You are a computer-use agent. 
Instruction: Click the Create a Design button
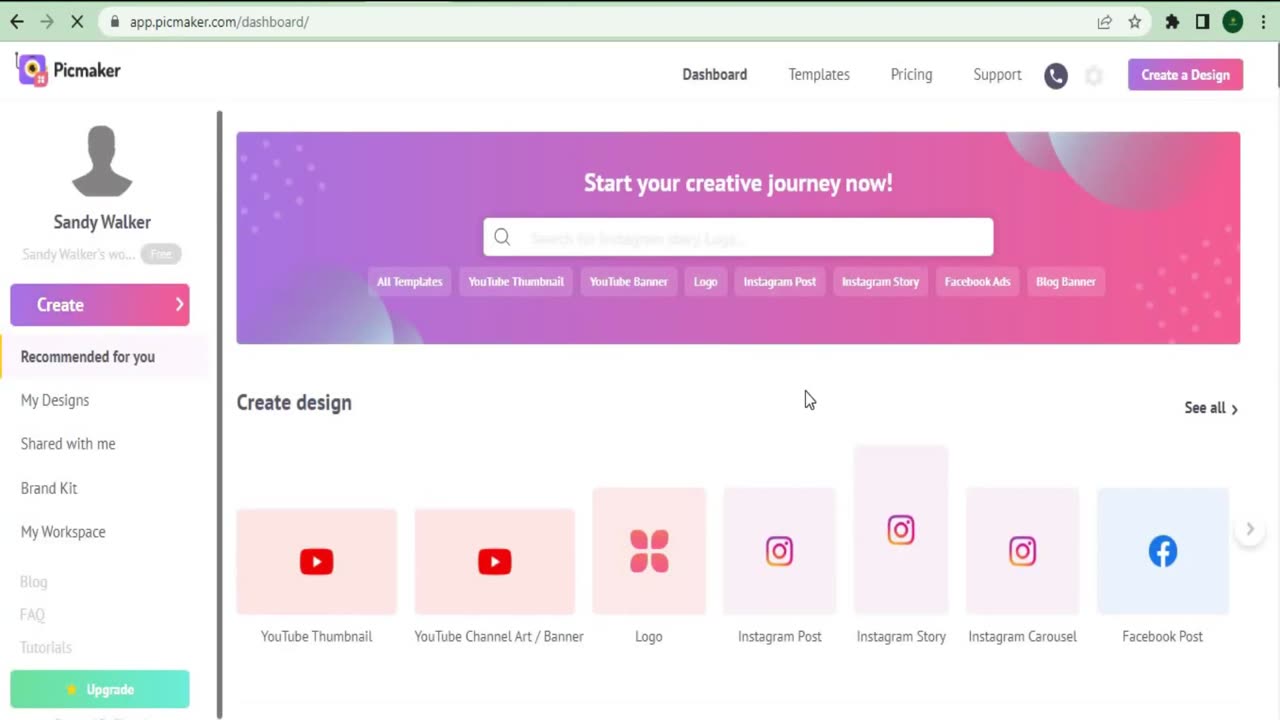(x=1186, y=75)
